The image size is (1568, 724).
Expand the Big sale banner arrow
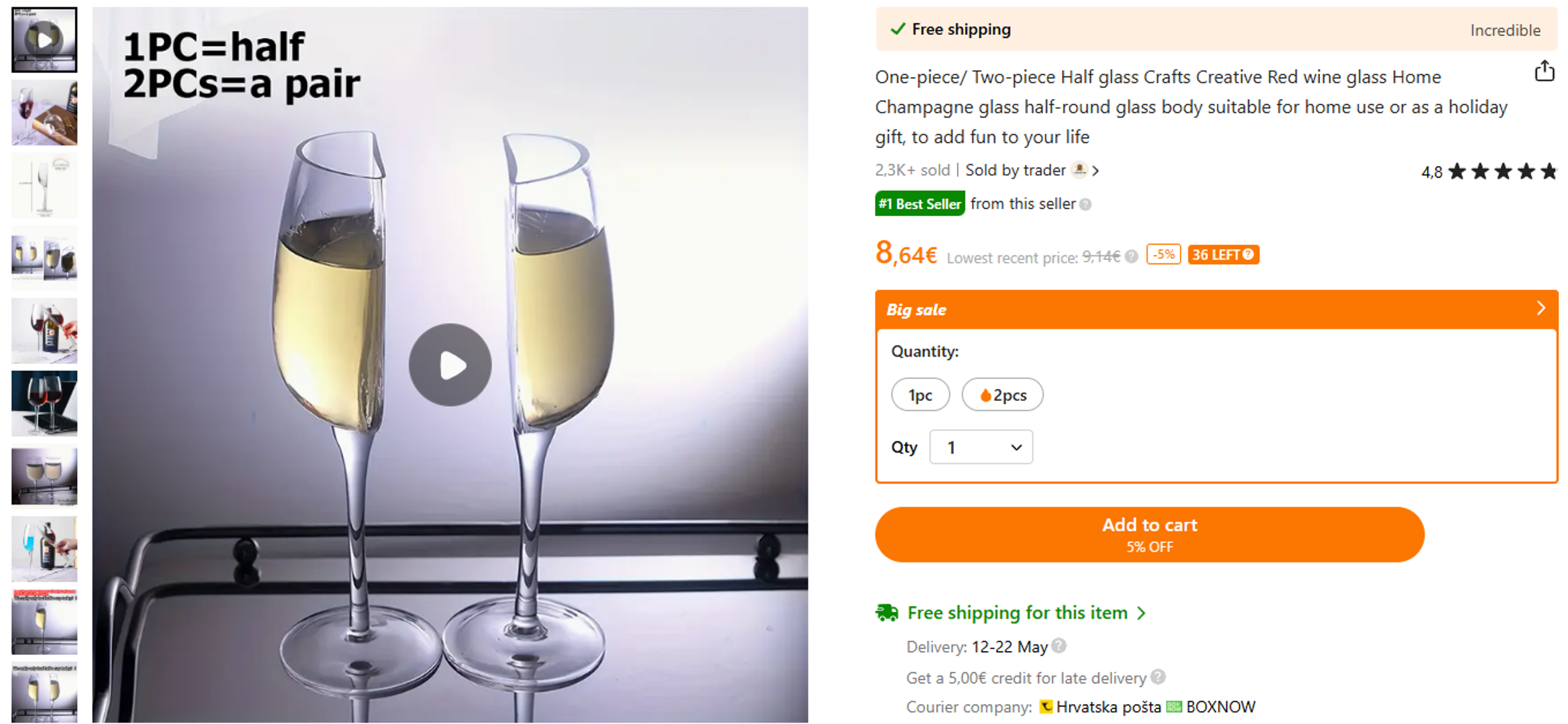pyautogui.click(x=1541, y=308)
